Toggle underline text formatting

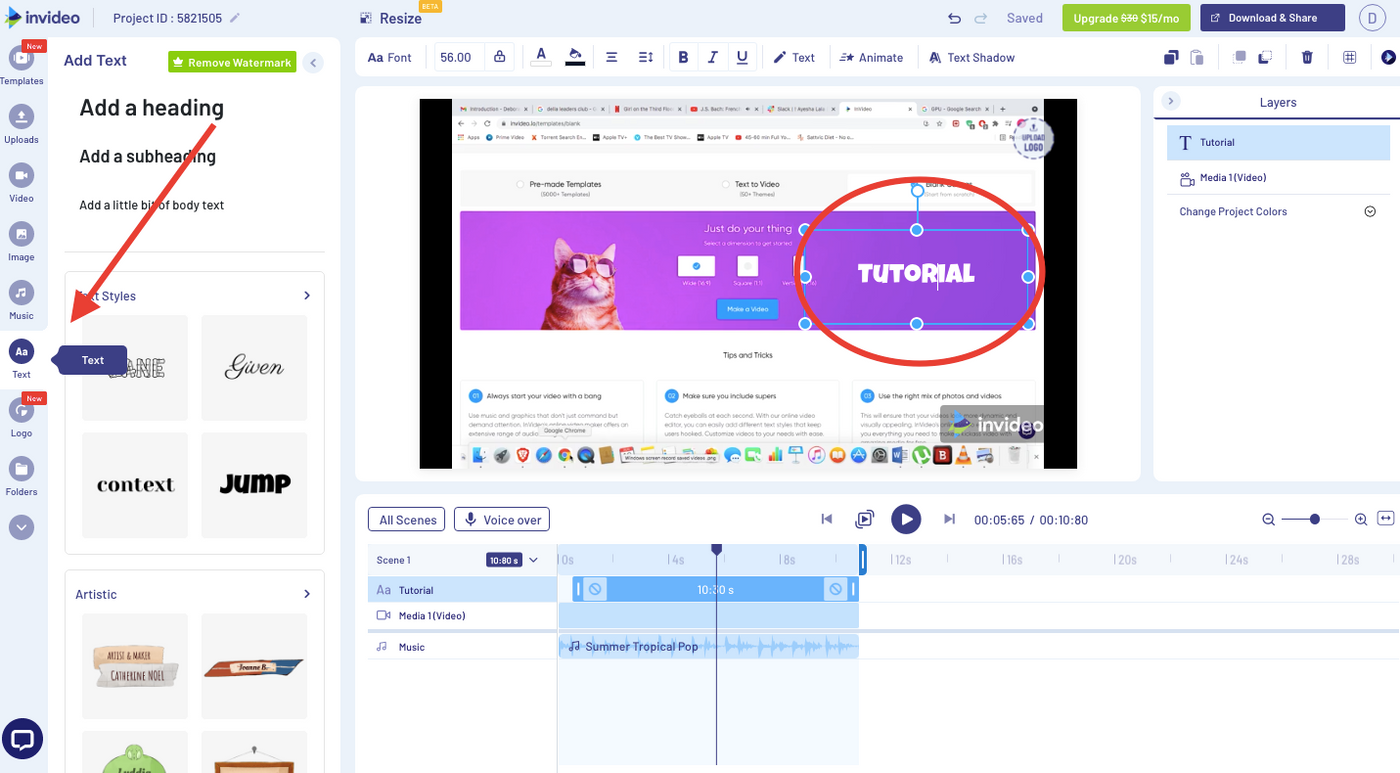click(x=742, y=57)
